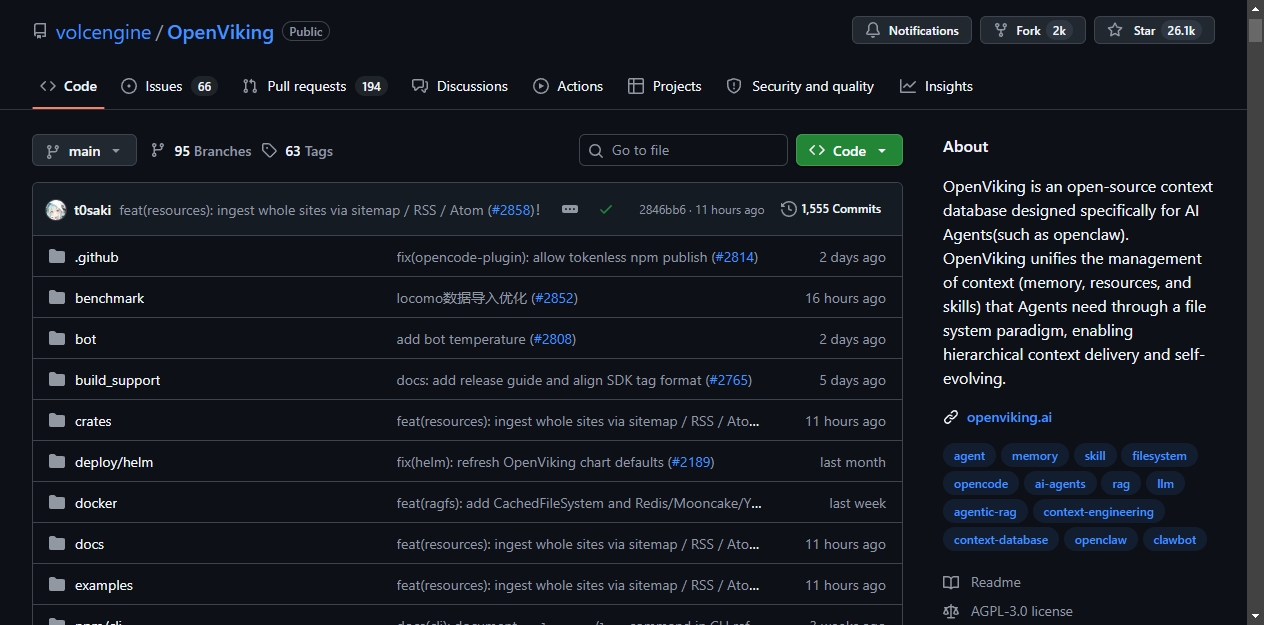Viewport: 1264px width, 625px height.
Task: Switch to the Code tab
Action: coord(68,86)
